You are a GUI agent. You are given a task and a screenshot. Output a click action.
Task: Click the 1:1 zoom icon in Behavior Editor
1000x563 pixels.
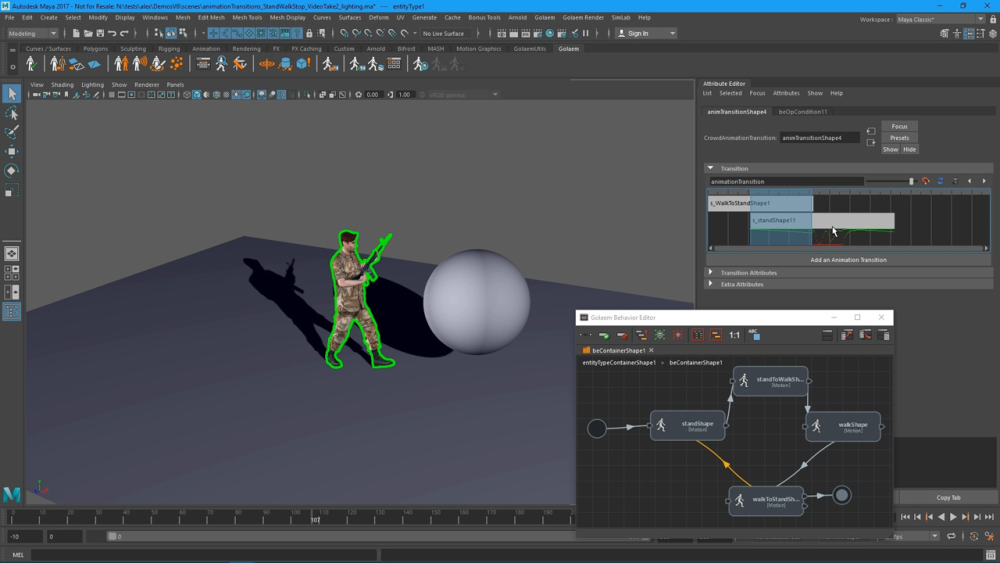pyautogui.click(x=735, y=335)
